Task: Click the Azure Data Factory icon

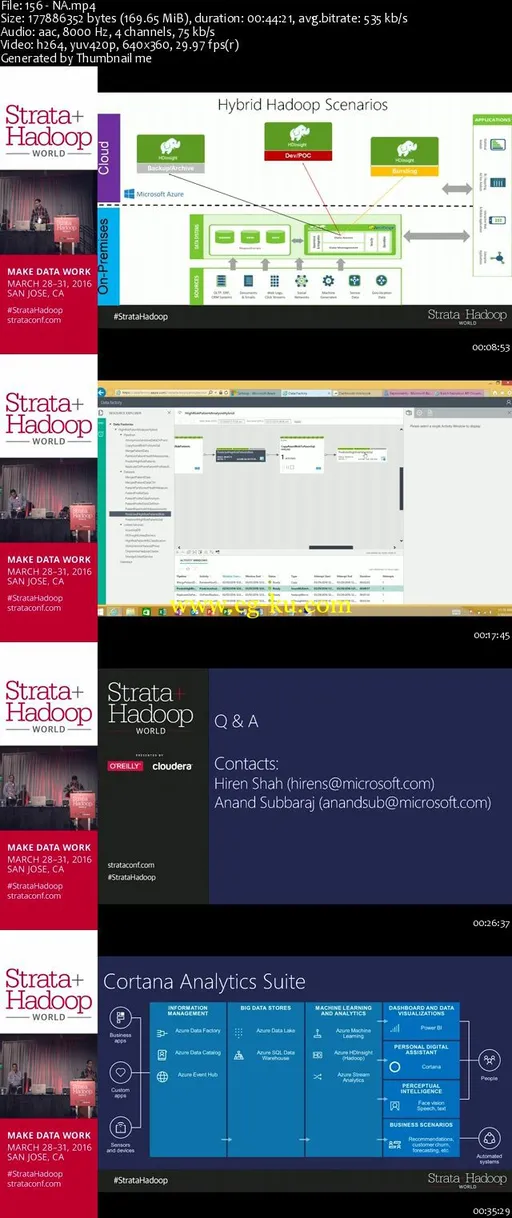Action: click(164, 1033)
